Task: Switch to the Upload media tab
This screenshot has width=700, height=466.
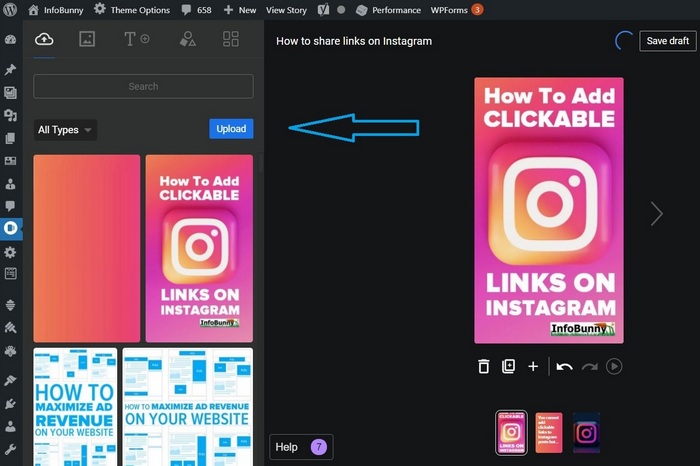Action: [x=44, y=39]
